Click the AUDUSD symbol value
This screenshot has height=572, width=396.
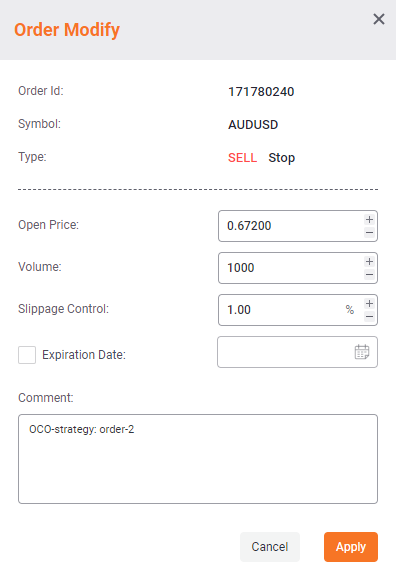point(253,125)
